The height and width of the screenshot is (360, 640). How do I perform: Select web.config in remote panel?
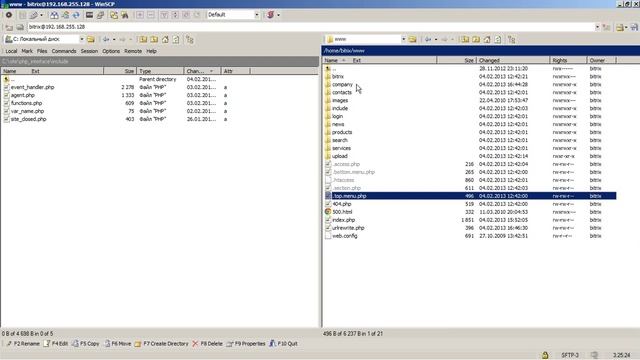point(344,236)
